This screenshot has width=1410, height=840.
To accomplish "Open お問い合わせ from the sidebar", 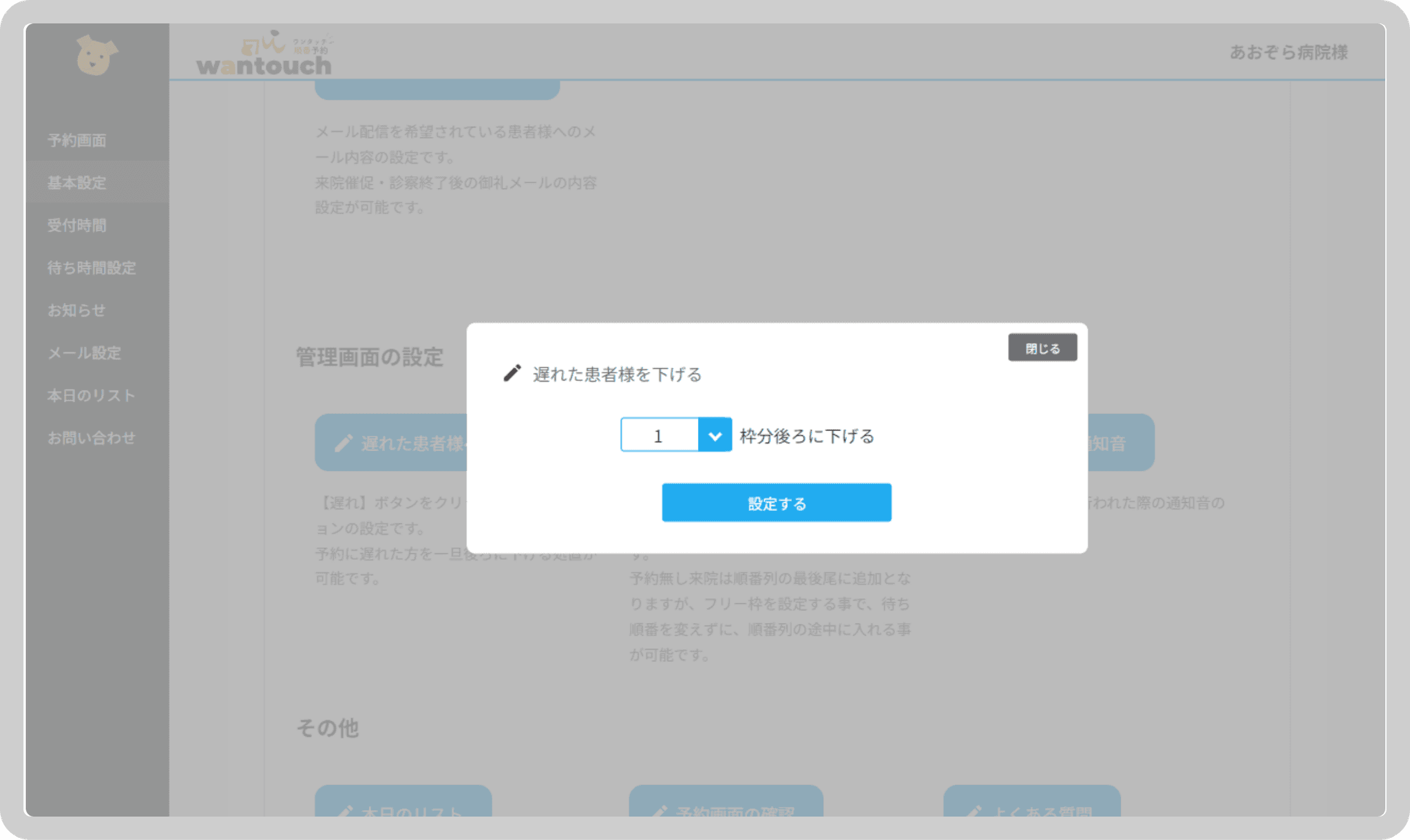I will click(x=90, y=437).
